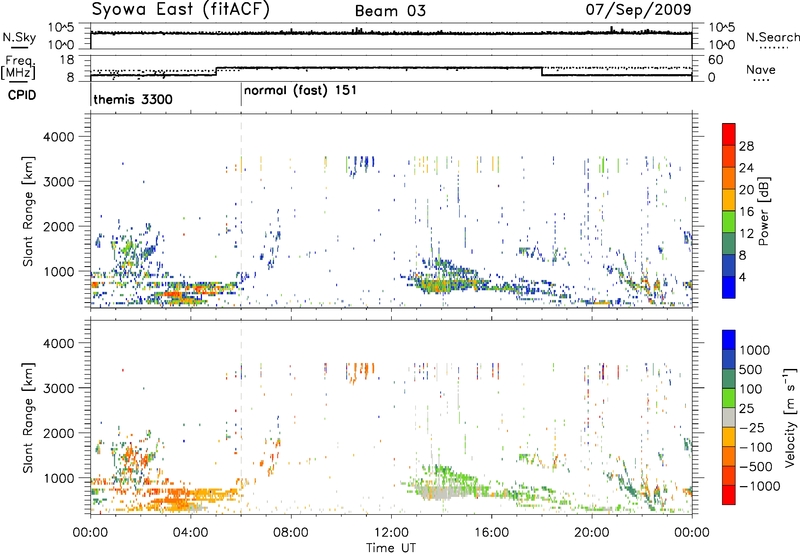Click the '20' tick on the Power colorbar
This screenshot has height=554, width=800.
click(746, 190)
